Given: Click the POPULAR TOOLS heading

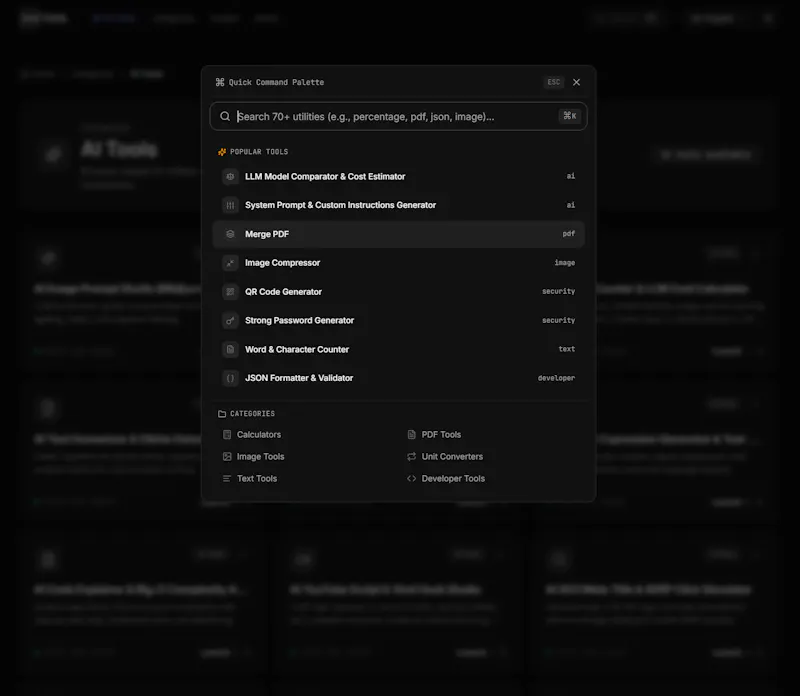Looking at the screenshot, I should (x=259, y=152).
